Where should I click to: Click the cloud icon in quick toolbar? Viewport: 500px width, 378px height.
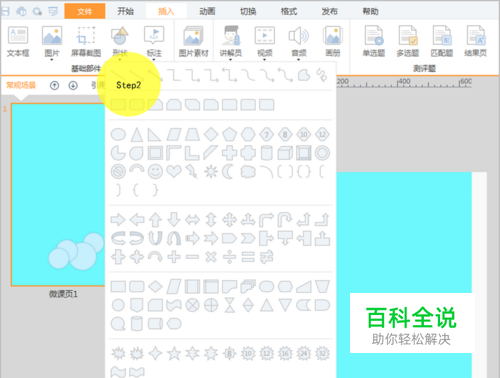[x=21, y=11]
